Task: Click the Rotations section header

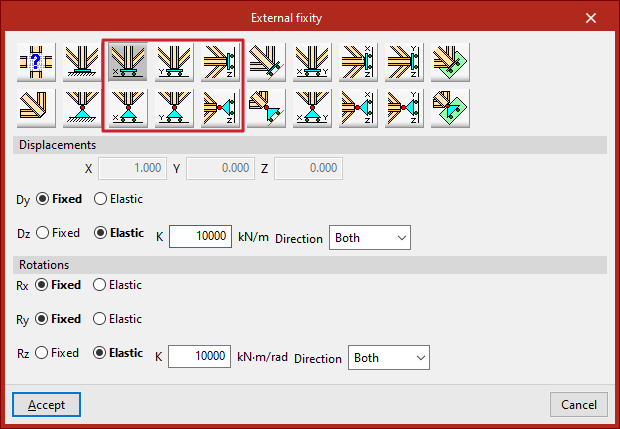Action: 310,265
